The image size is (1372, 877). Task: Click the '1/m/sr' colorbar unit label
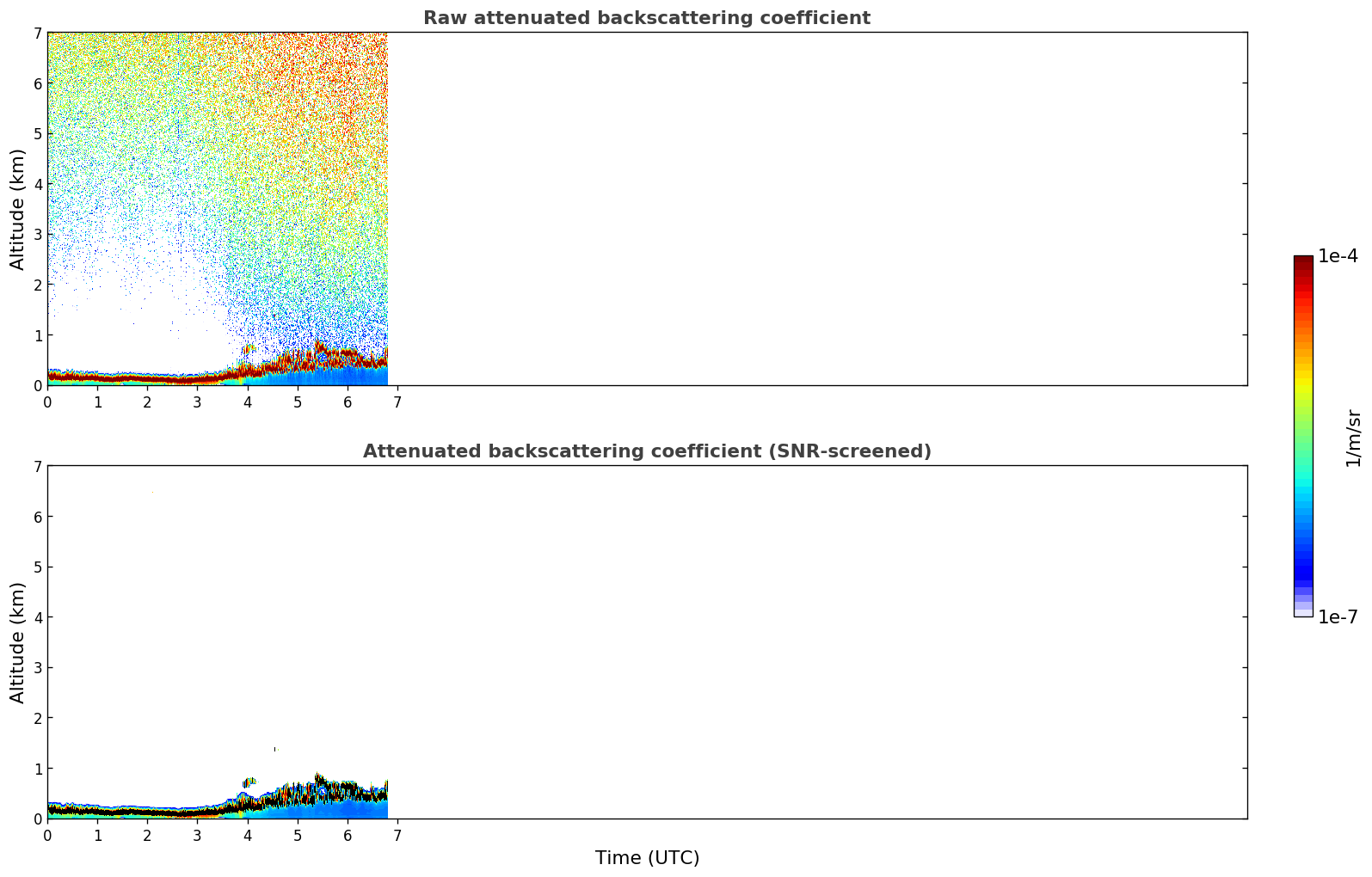click(1353, 438)
